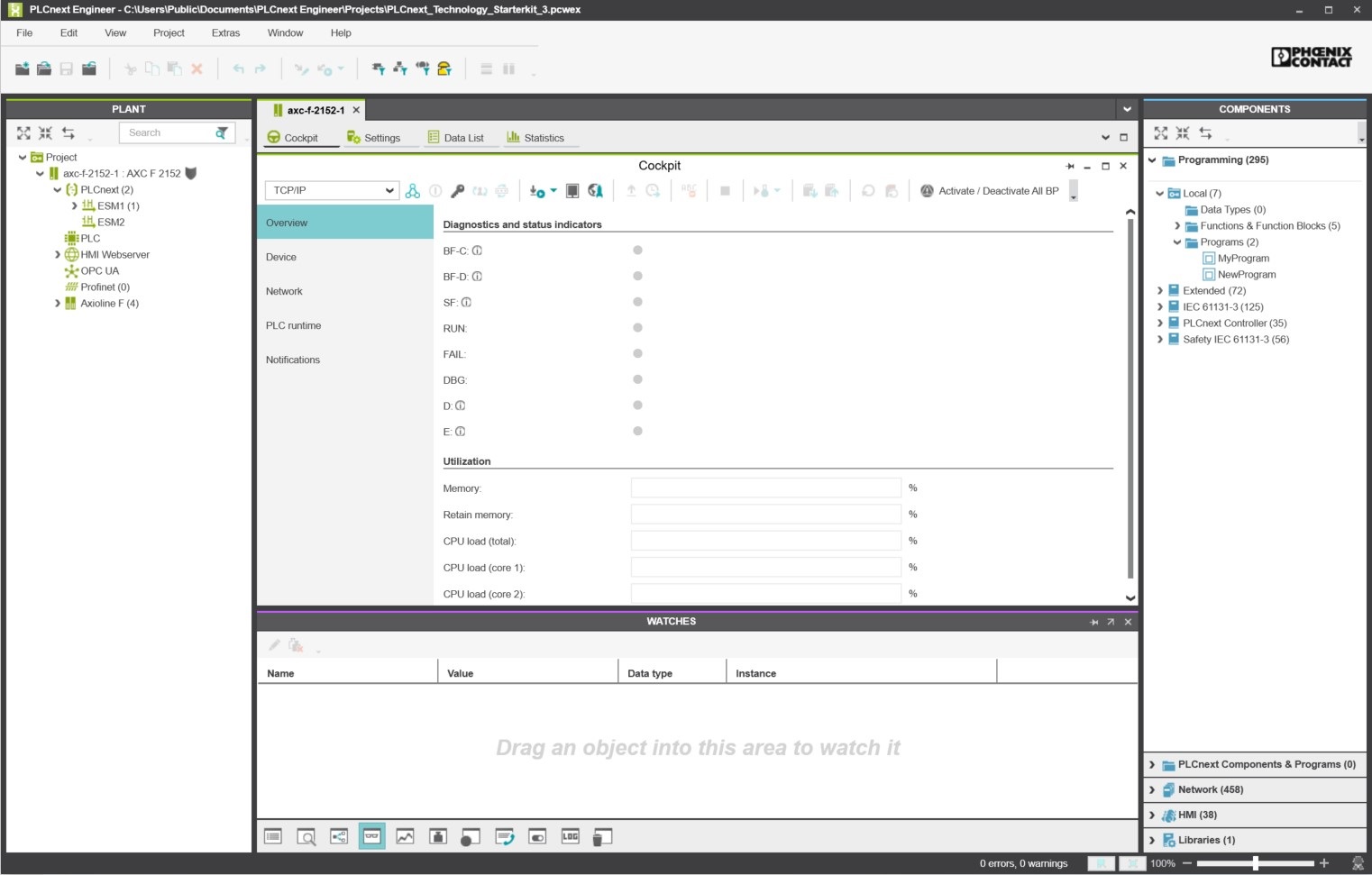Open the LOG viewer from the bottom toolbar
Screen dimensions: 1372x875
570,836
